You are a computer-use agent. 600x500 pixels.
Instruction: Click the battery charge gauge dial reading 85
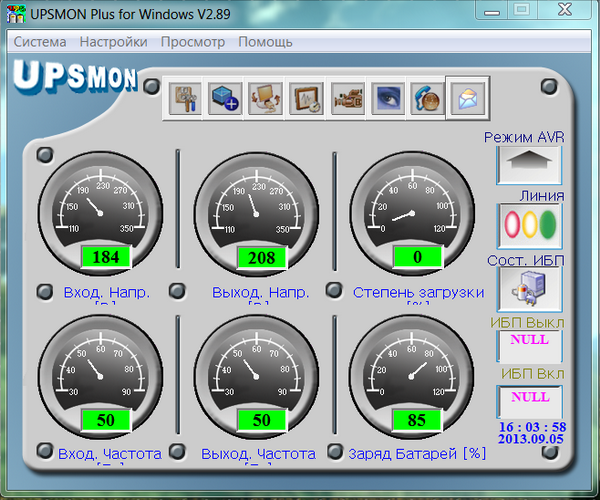pos(412,376)
